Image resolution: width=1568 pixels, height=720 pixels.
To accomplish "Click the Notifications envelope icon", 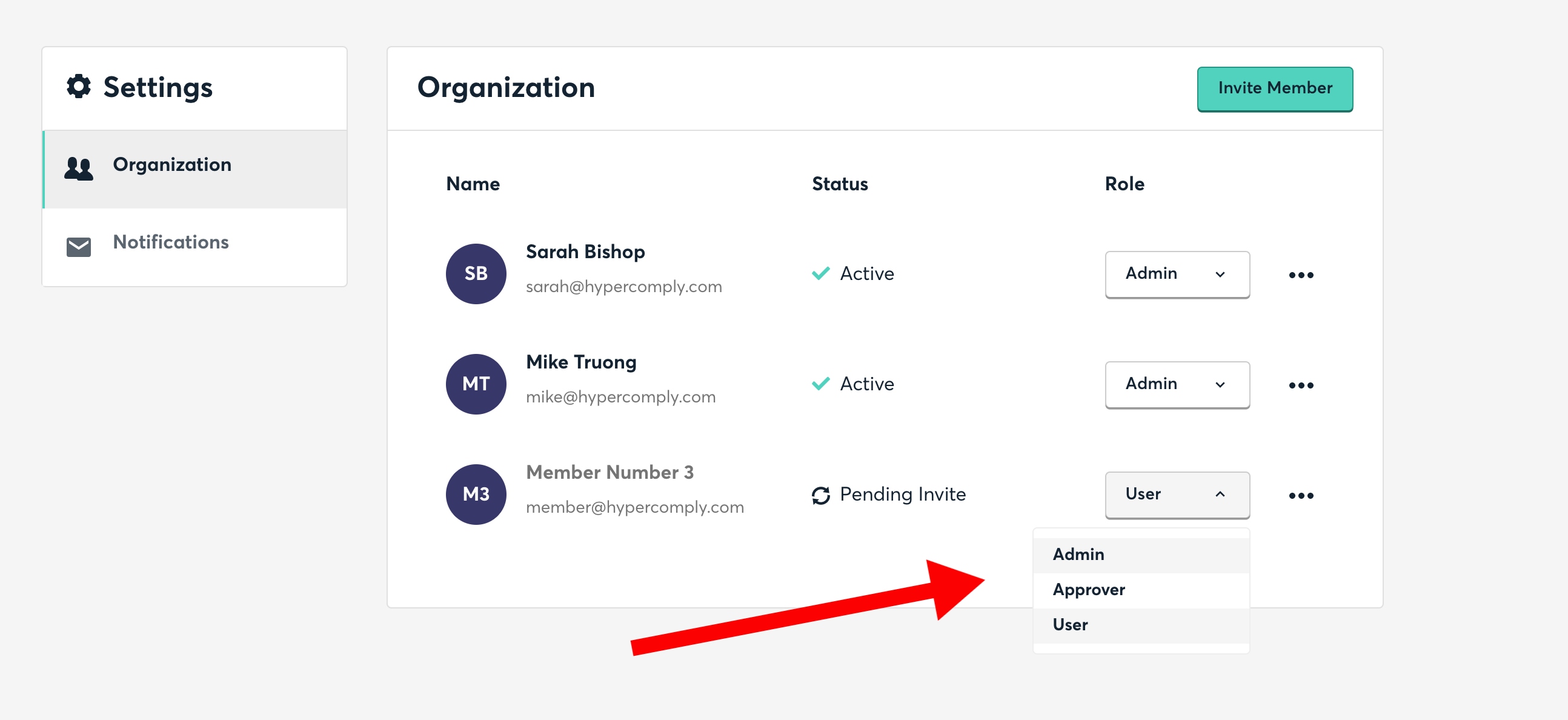I will pyautogui.click(x=79, y=247).
